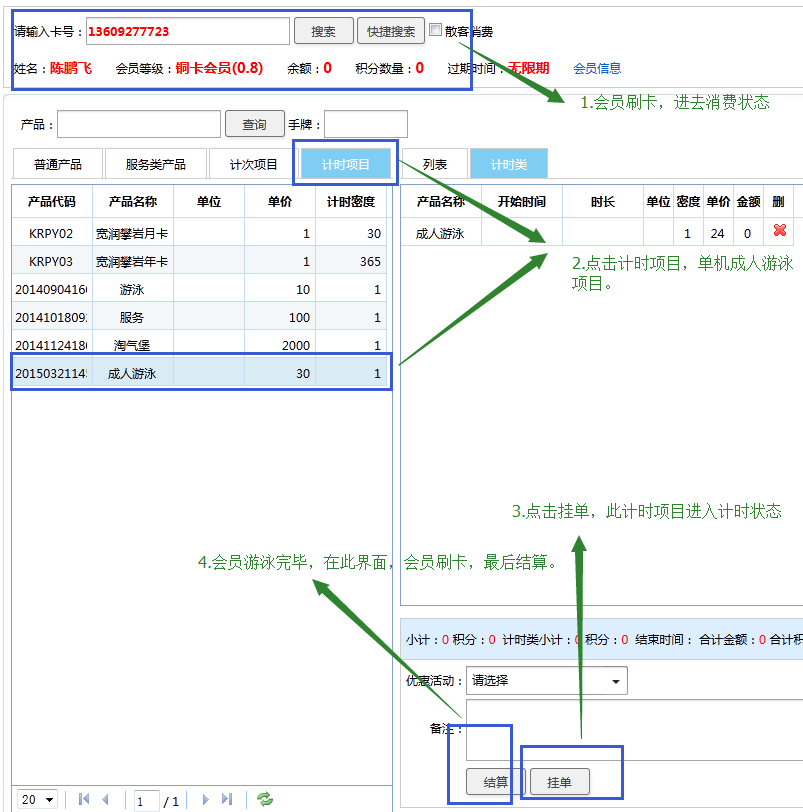Viewport: 803px width, 812px height.
Task: Go to previous page in pagination
Action: pyautogui.click(x=105, y=799)
